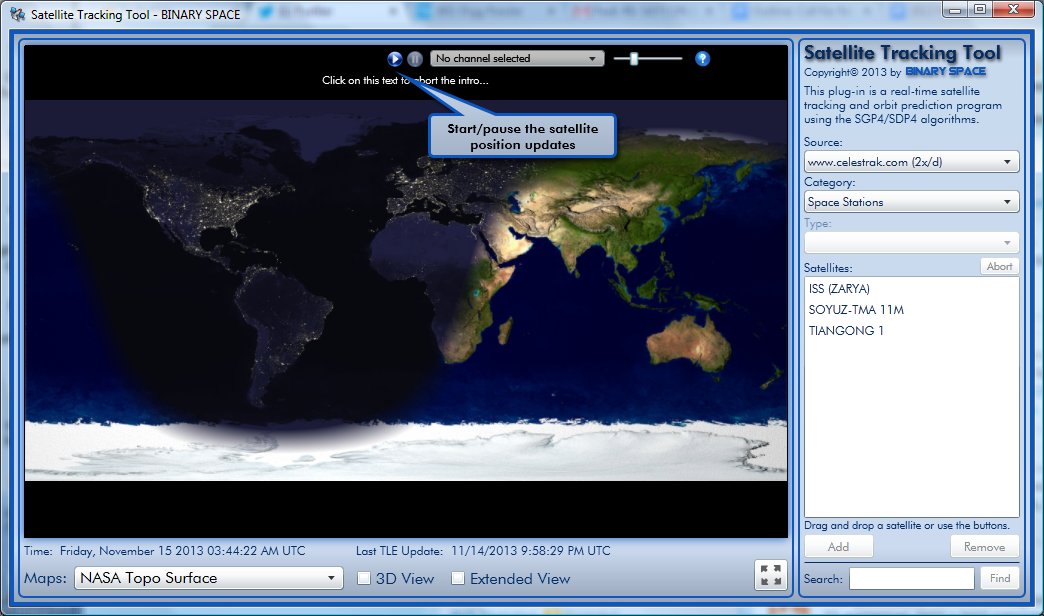Click the slider handle at top

coord(634,59)
